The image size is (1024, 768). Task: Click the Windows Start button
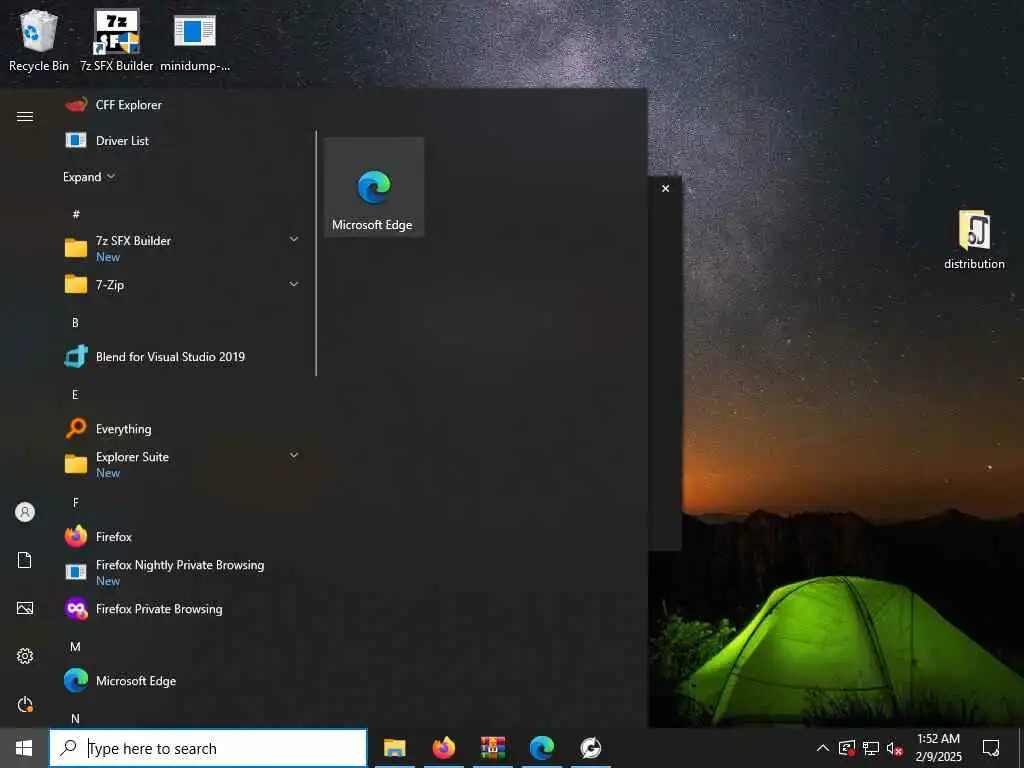pyautogui.click(x=24, y=748)
